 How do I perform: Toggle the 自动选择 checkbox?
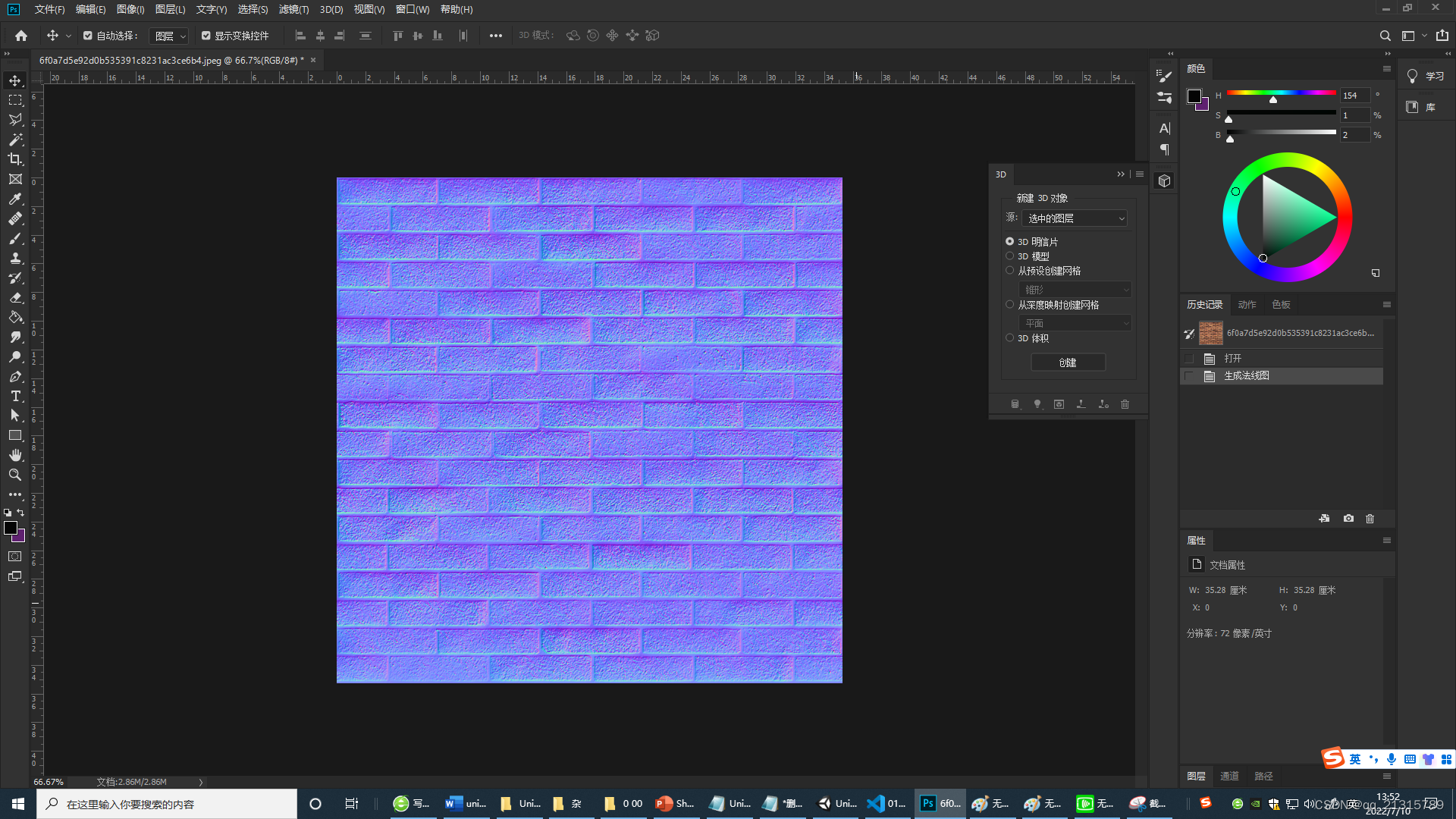88,36
